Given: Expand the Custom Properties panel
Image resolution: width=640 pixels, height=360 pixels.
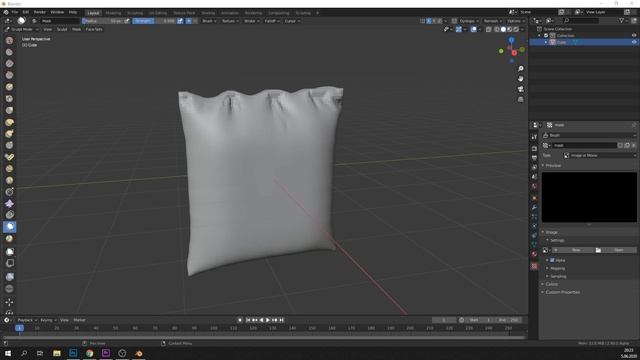Looking at the screenshot, I should coord(562,292).
